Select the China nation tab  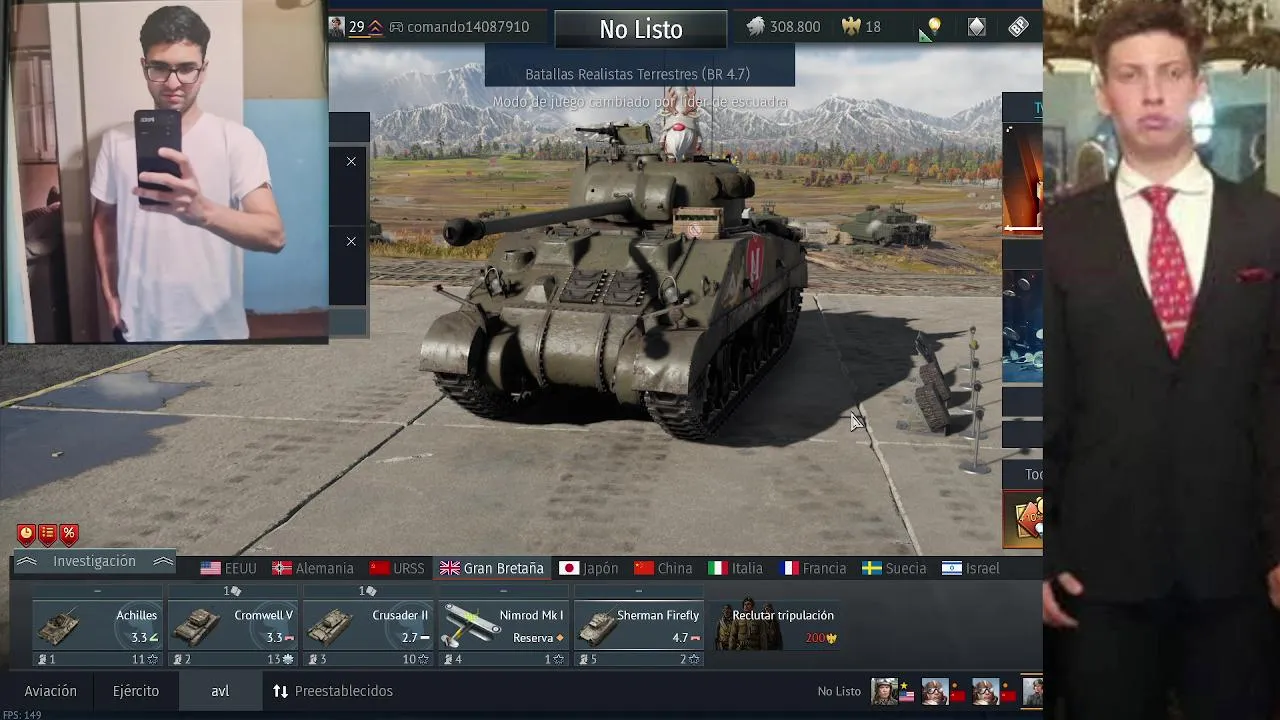click(663, 568)
